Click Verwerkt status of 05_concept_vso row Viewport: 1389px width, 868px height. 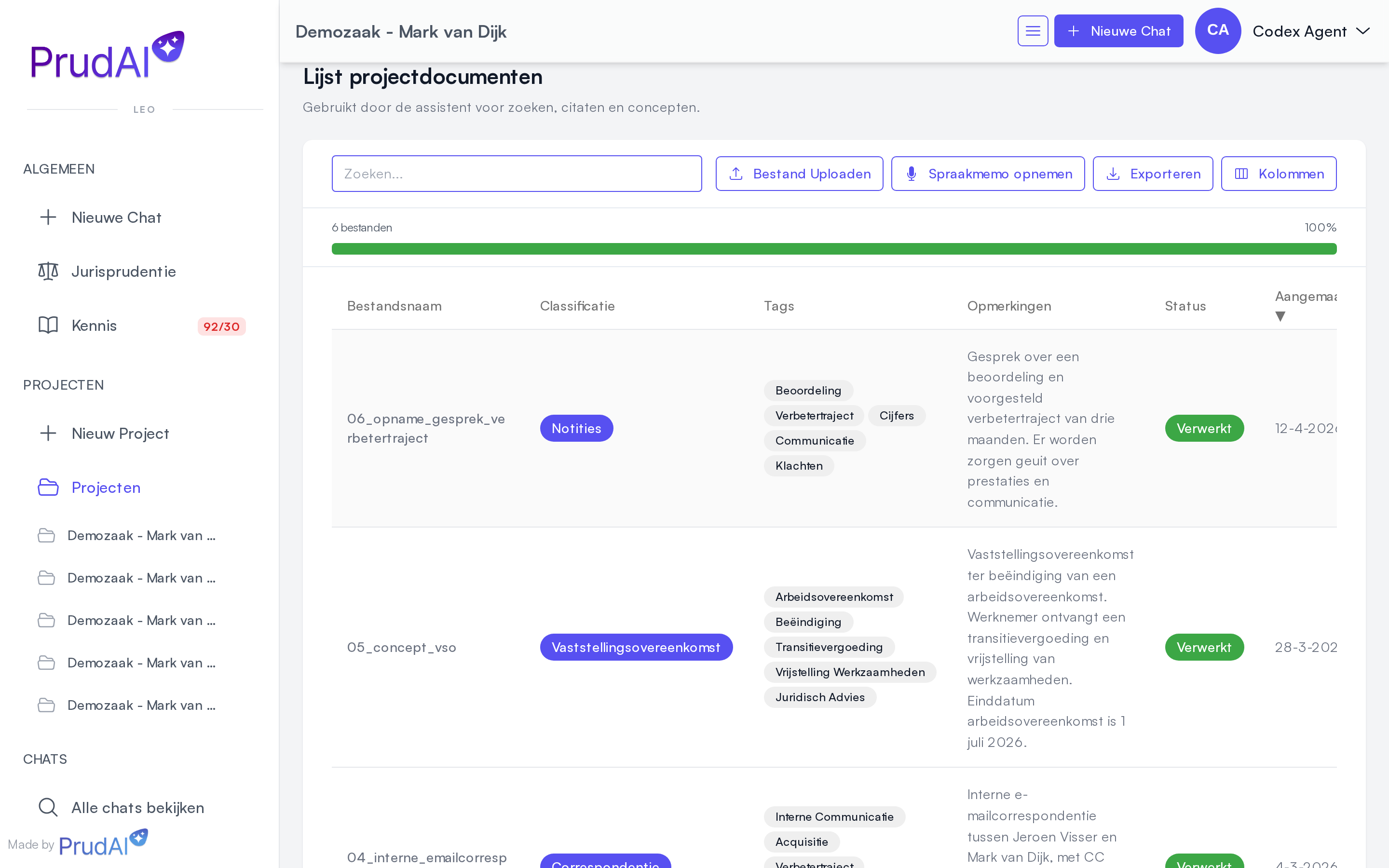1204,647
